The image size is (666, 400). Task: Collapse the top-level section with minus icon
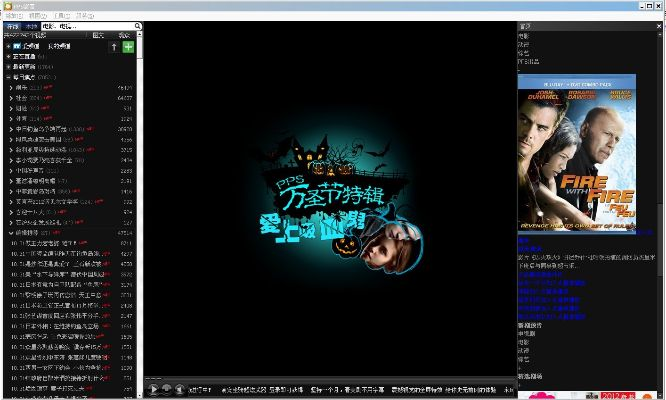click(x=7, y=77)
